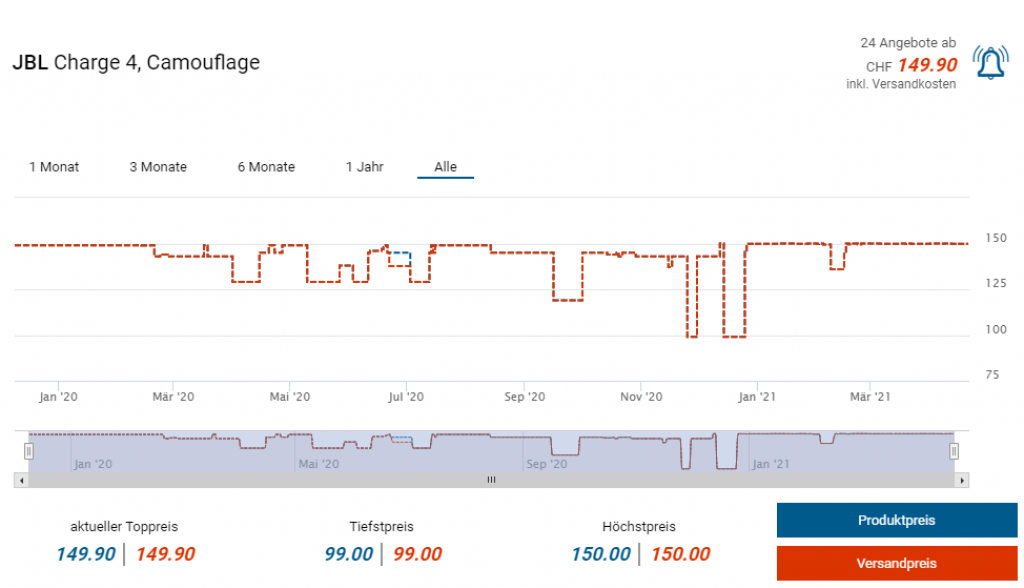Open the CHF 149.90 offer price
1024x588 pixels.
click(926, 65)
